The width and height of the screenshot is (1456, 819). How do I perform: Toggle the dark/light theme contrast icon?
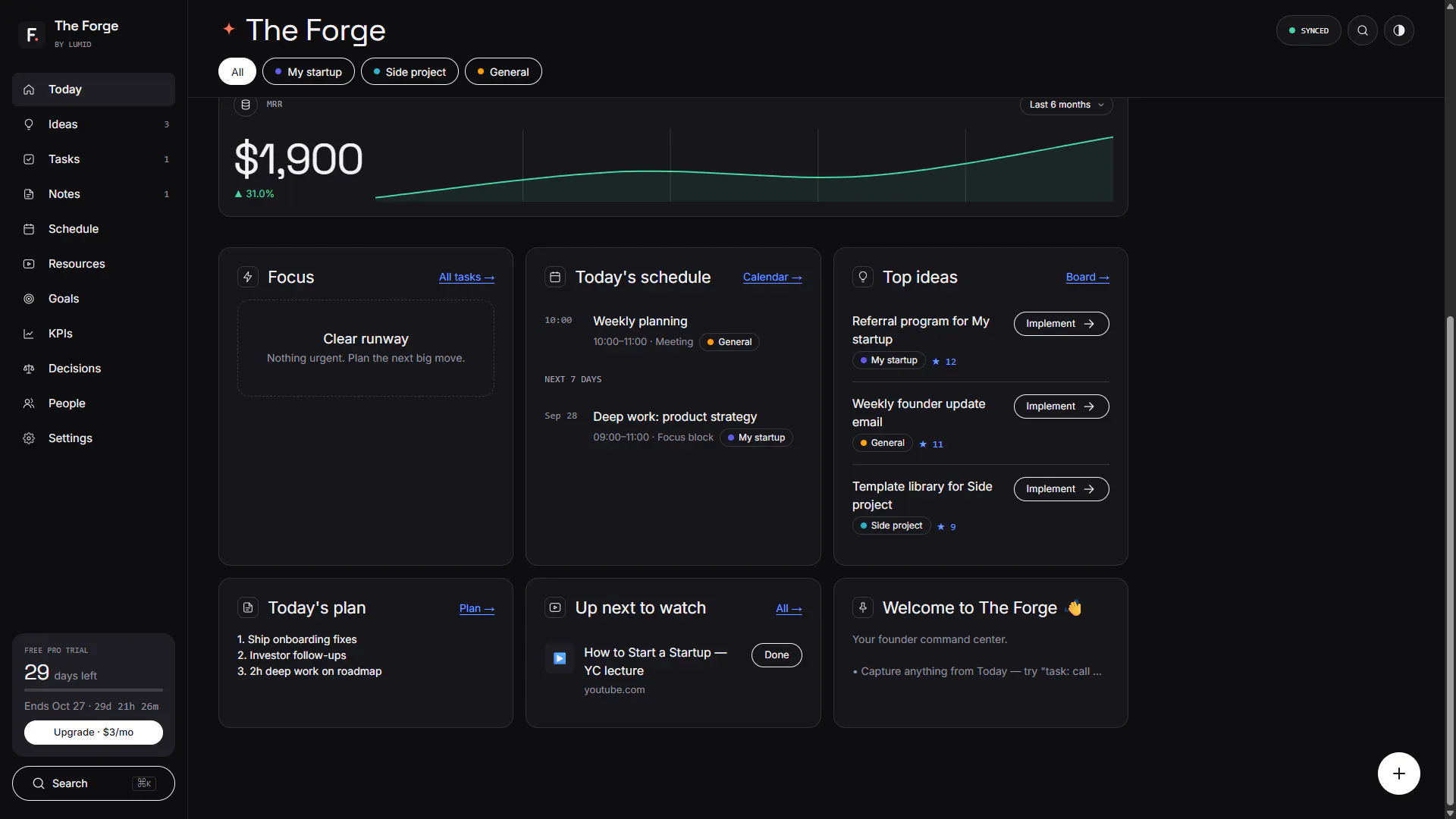tap(1399, 30)
